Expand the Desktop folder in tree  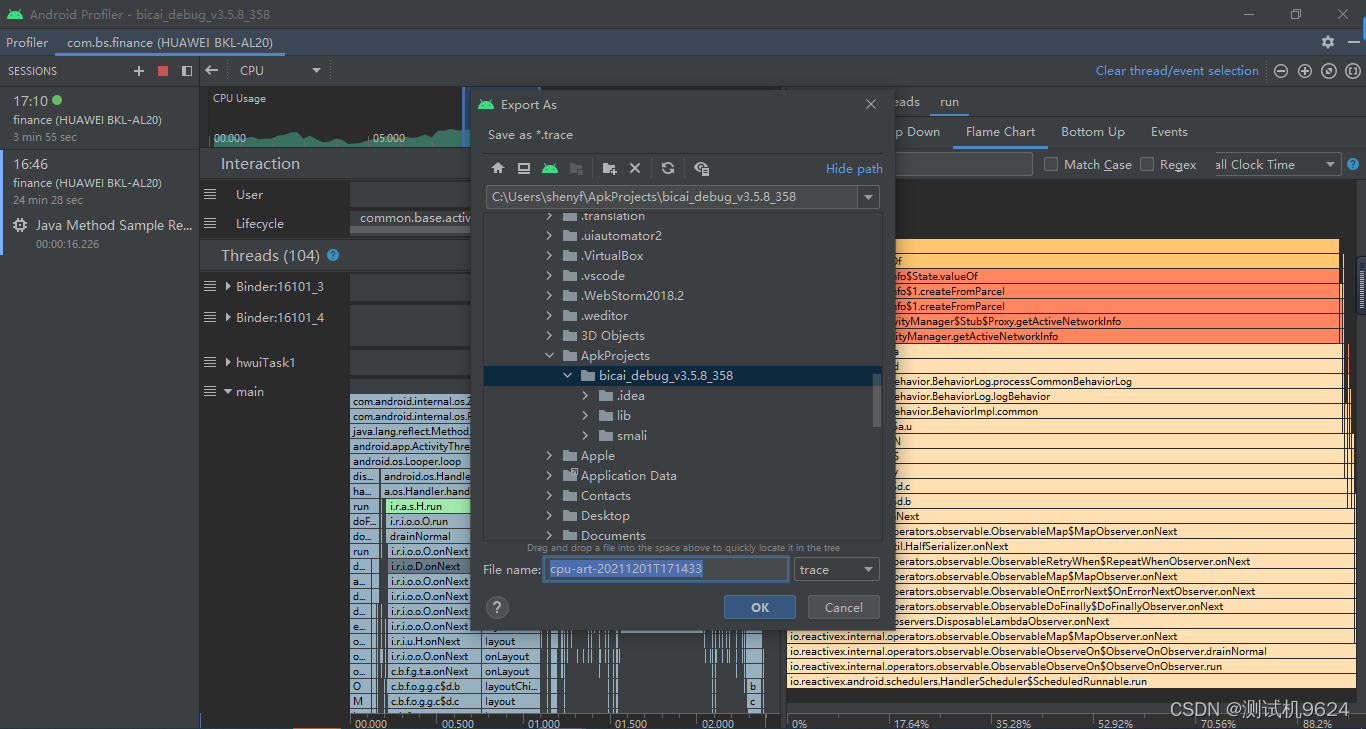click(x=549, y=516)
